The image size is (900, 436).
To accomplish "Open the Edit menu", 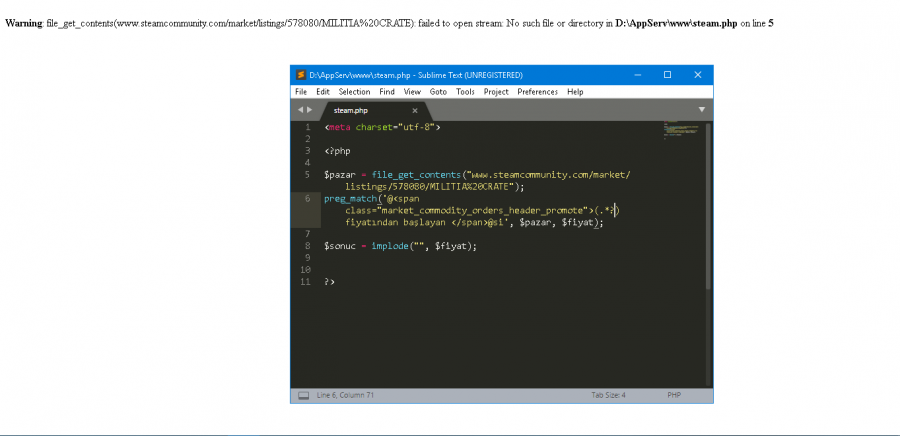I will coord(323,92).
